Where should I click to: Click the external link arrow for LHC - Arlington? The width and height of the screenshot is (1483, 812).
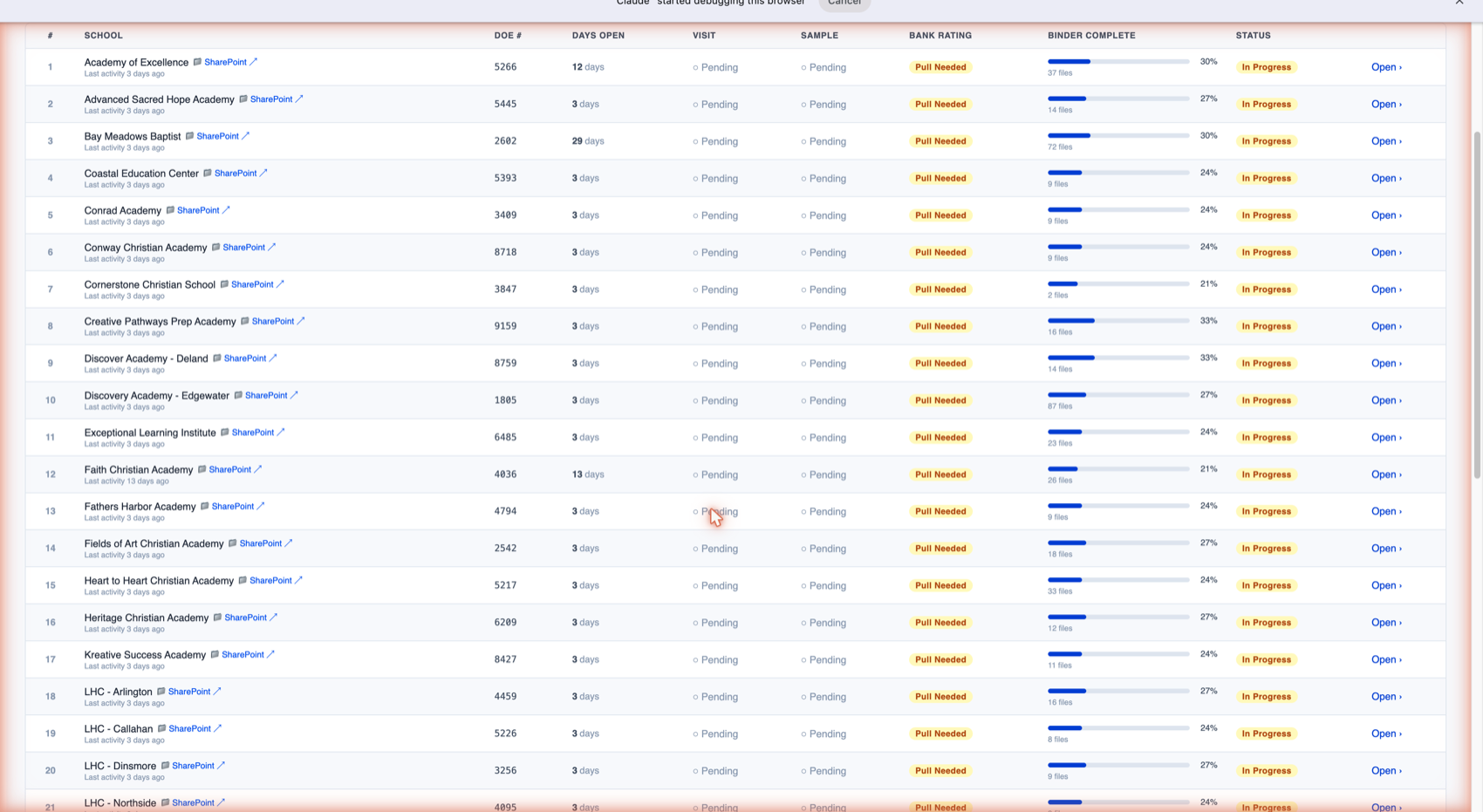(x=217, y=692)
